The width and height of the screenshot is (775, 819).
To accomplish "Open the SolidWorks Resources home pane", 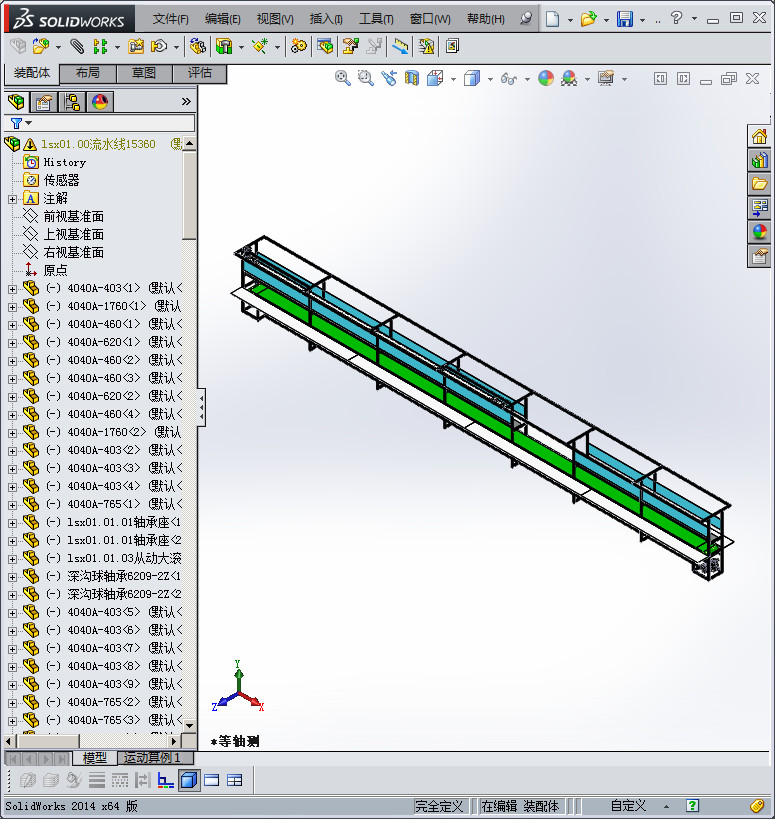I will coord(759,137).
